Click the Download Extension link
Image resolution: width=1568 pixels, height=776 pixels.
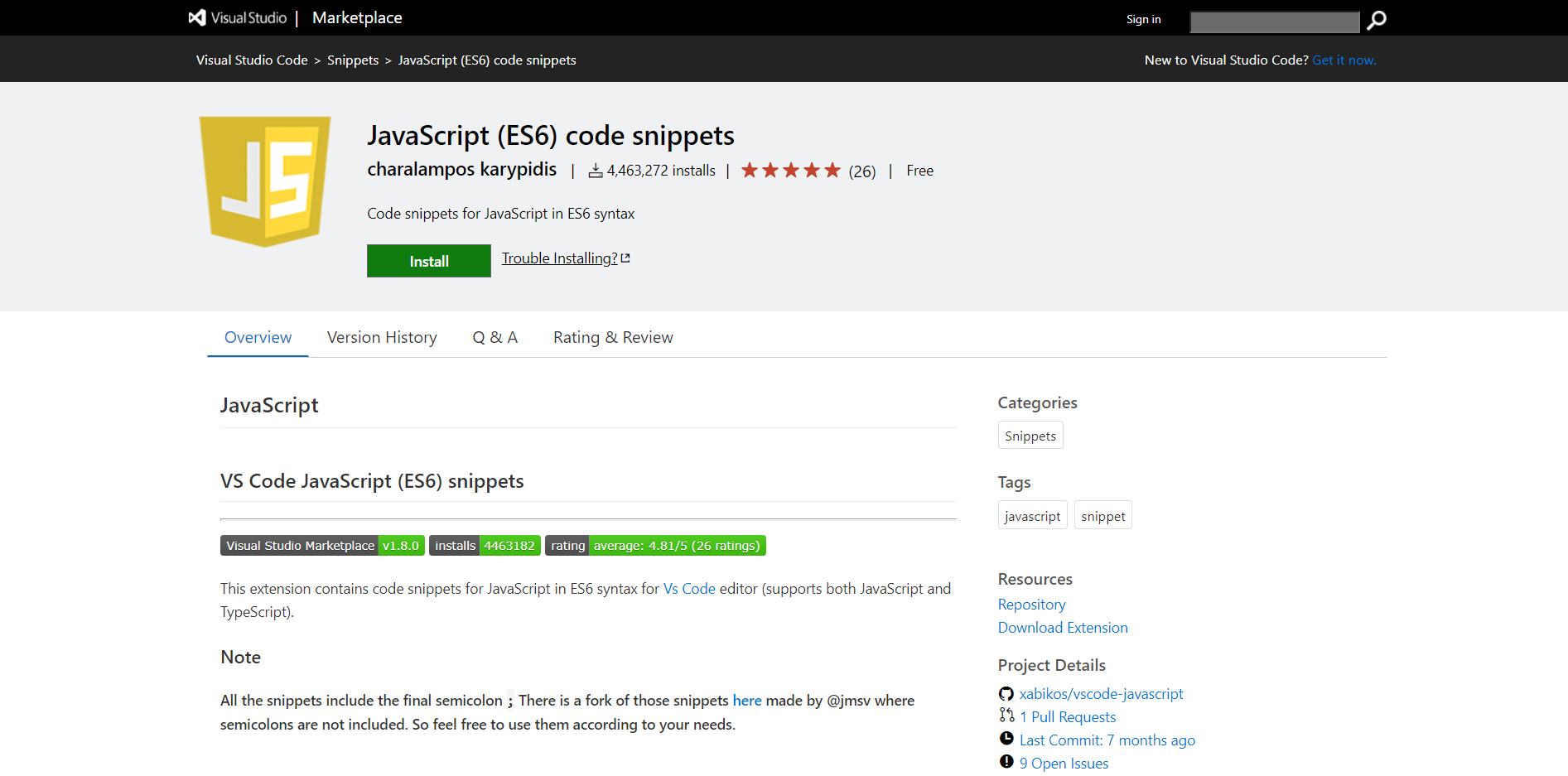pos(1063,628)
